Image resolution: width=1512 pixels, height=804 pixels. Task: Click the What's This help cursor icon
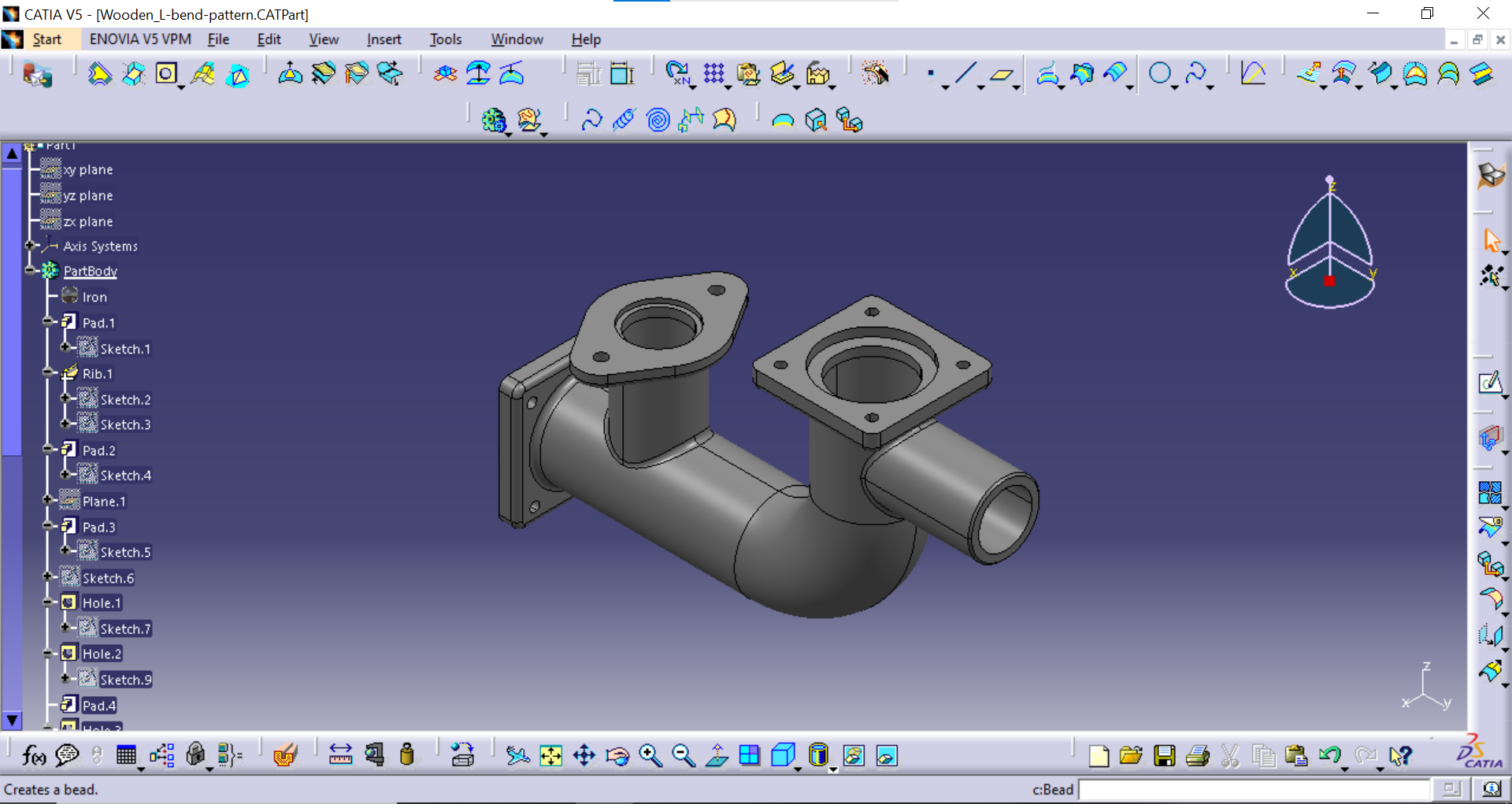click(1400, 756)
